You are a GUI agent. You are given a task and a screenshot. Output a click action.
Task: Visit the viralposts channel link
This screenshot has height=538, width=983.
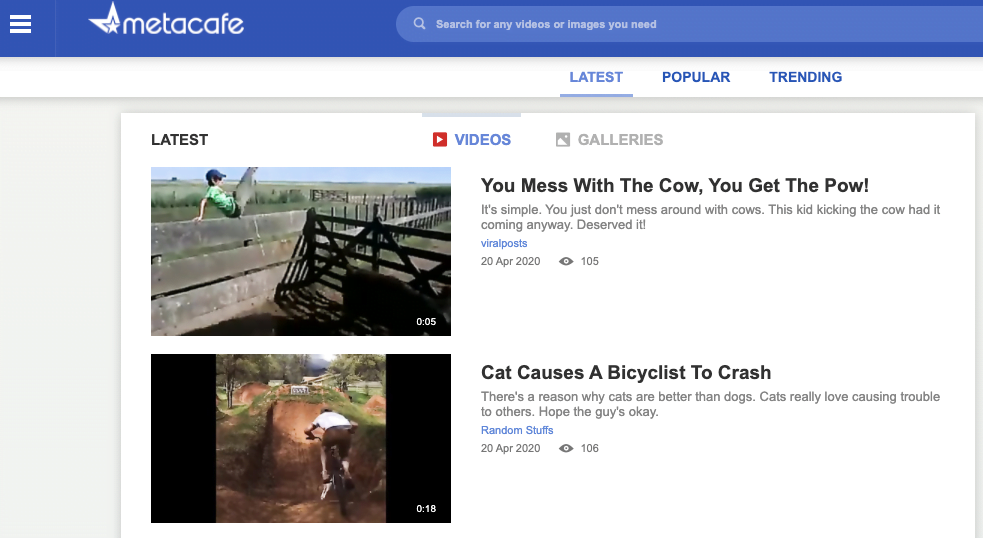(x=504, y=243)
